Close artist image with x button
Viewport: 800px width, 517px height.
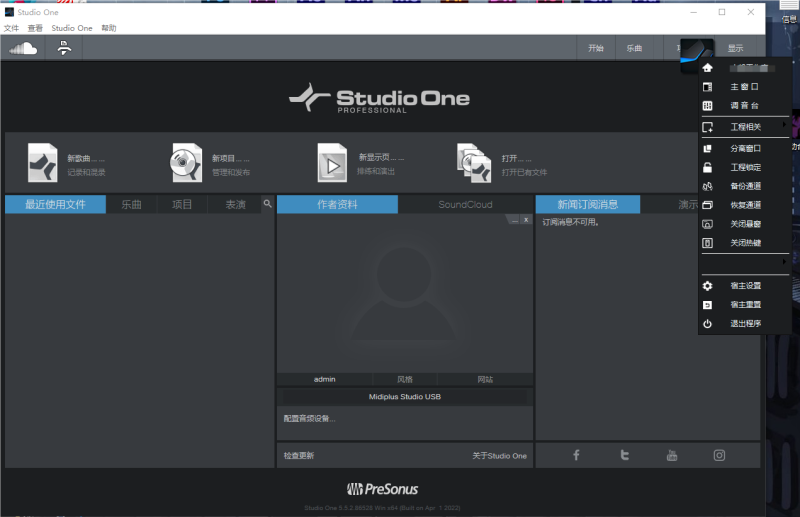pos(526,219)
